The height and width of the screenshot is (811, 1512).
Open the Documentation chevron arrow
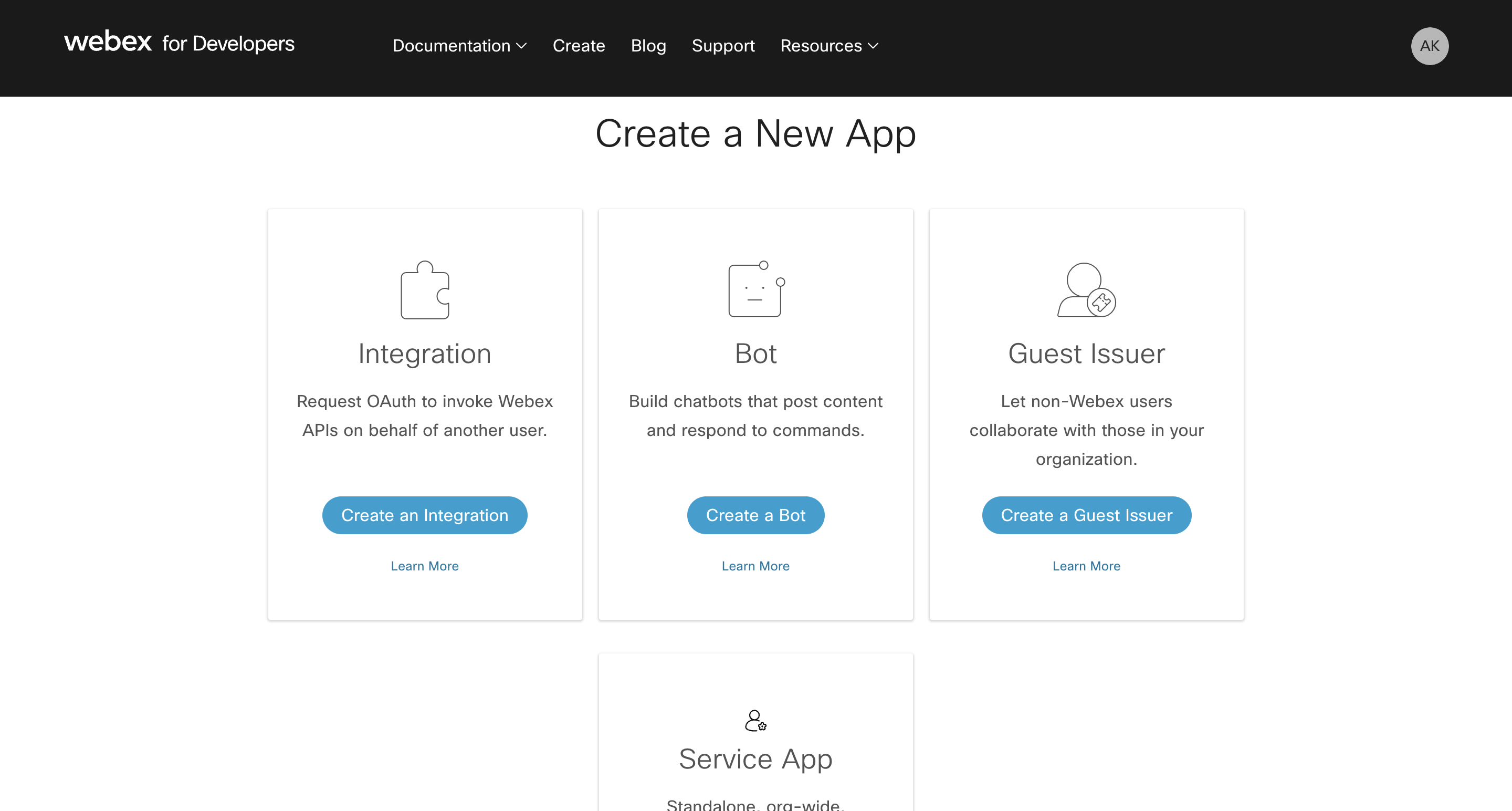[x=522, y=46]
